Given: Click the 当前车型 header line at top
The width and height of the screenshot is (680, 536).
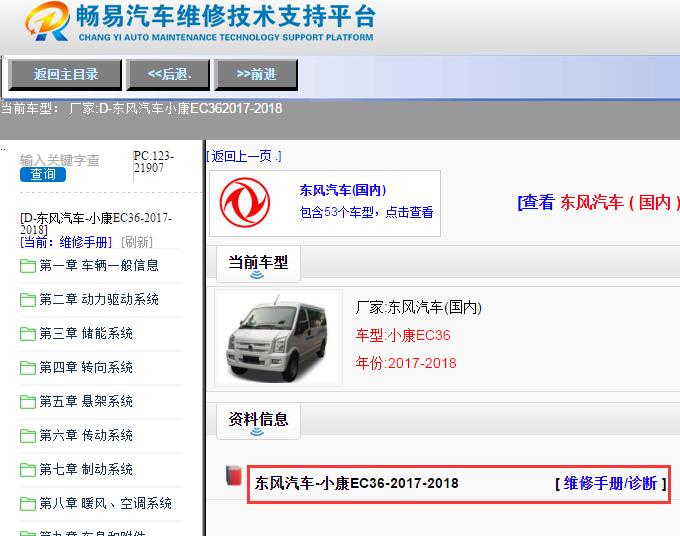Looking at the screenshot, I should pyautogui.click(x=141, y=108).
